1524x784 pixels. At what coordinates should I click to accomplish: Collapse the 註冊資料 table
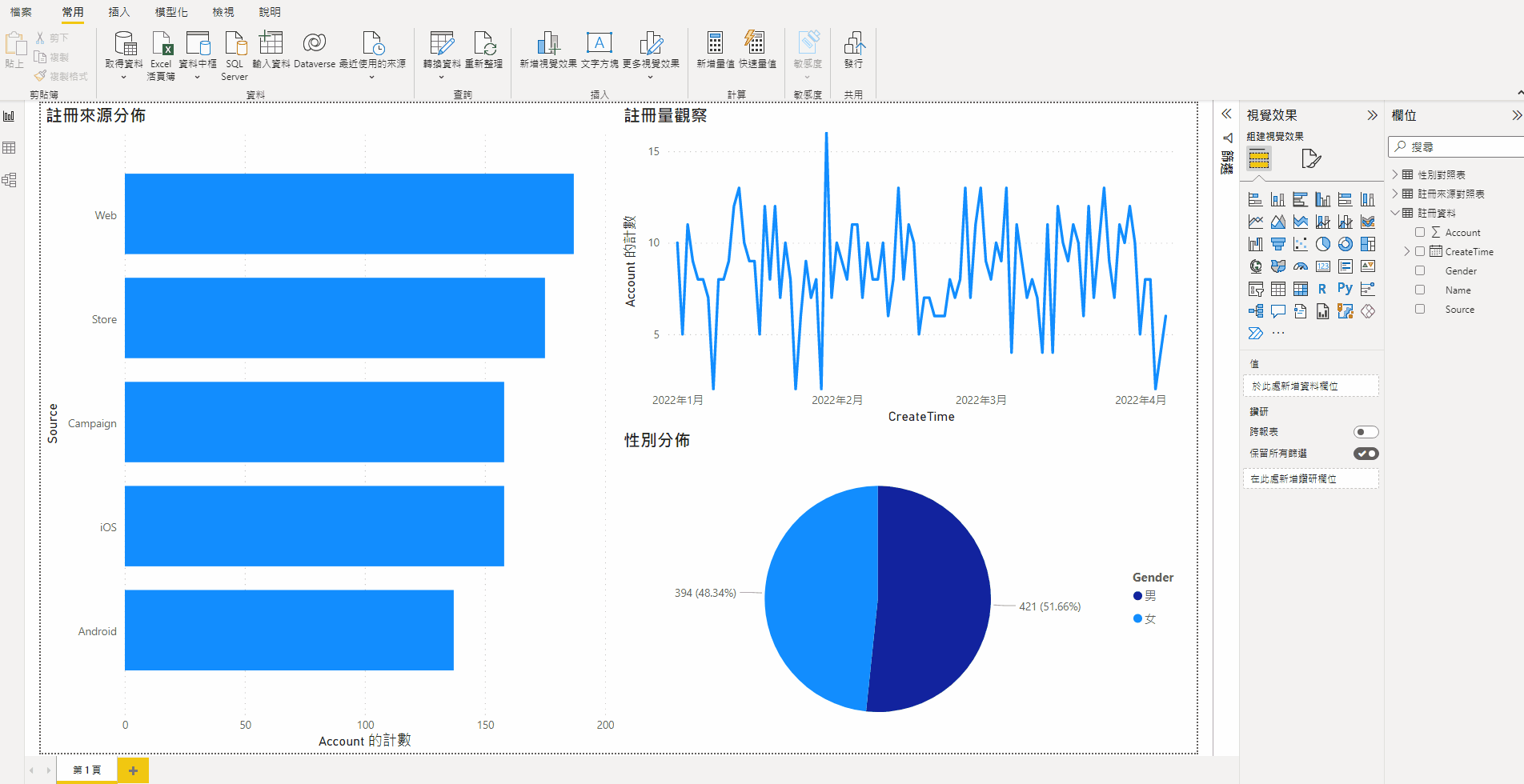tap(1395, 213)
